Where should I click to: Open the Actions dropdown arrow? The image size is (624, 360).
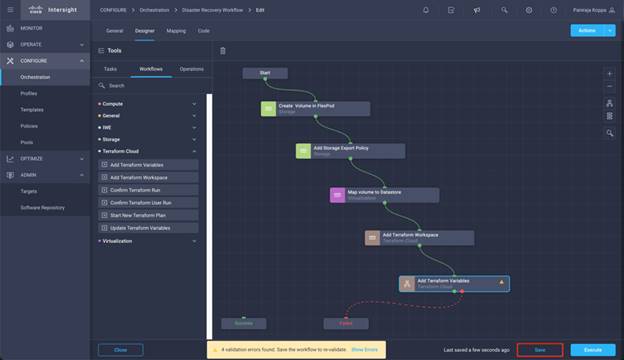(x=610, y=31)
